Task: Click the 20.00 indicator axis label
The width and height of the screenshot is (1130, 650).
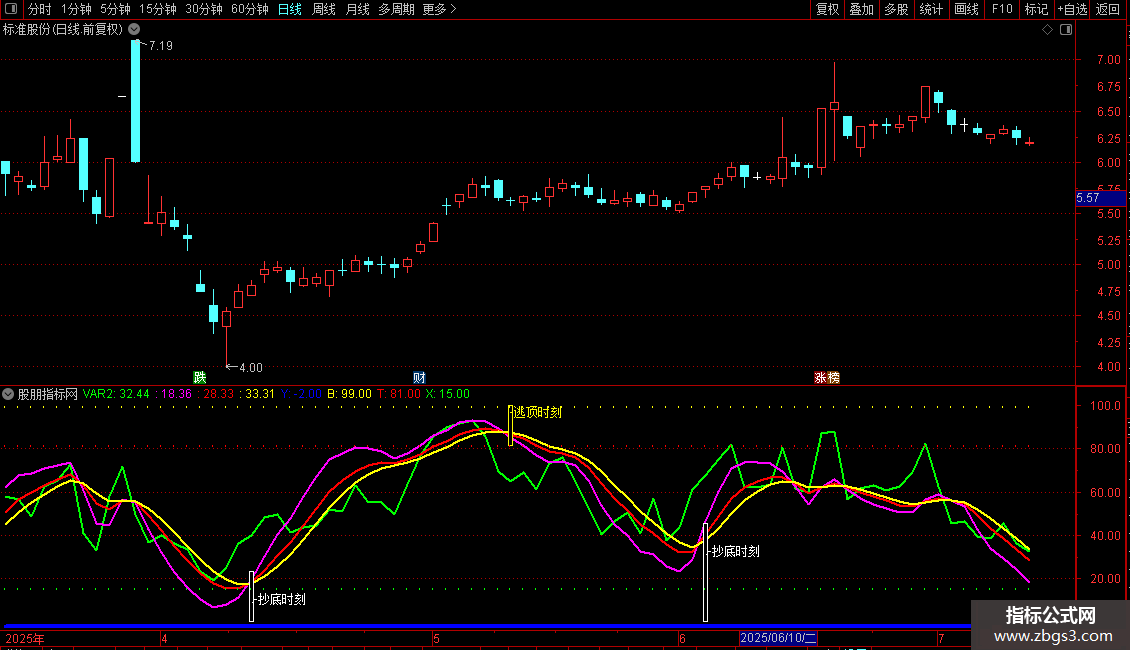Action: (1105, 579)
